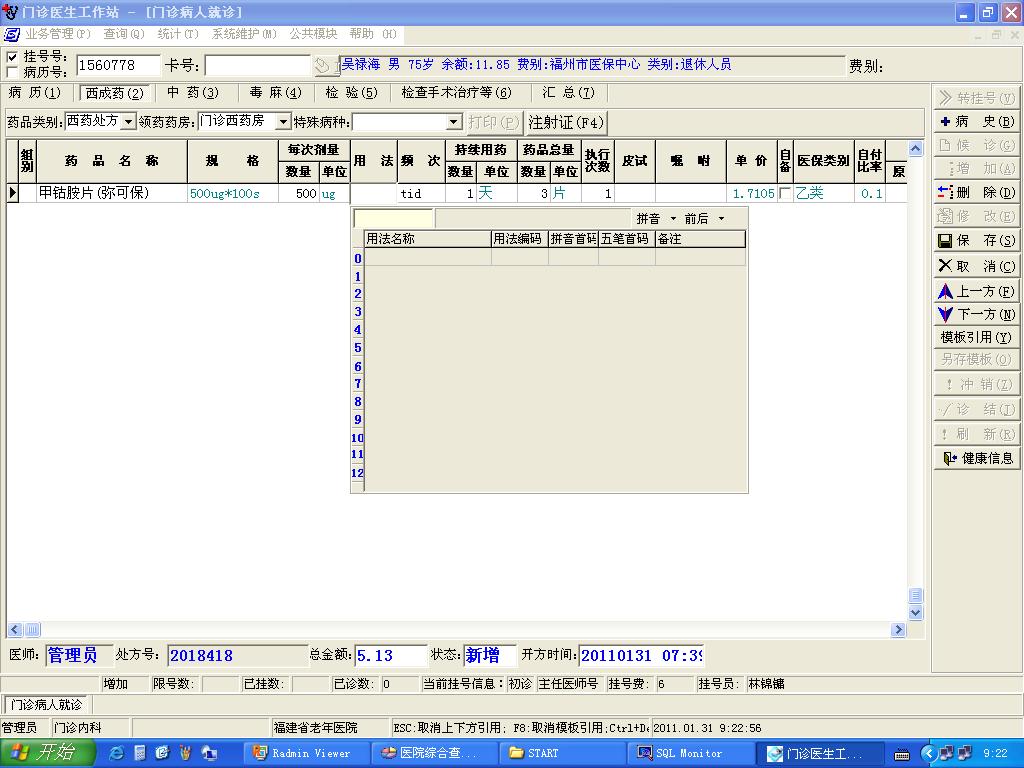1024x768 pixels.
Task: Open the 公共模块 menu
Action: [x=313, y=34]
